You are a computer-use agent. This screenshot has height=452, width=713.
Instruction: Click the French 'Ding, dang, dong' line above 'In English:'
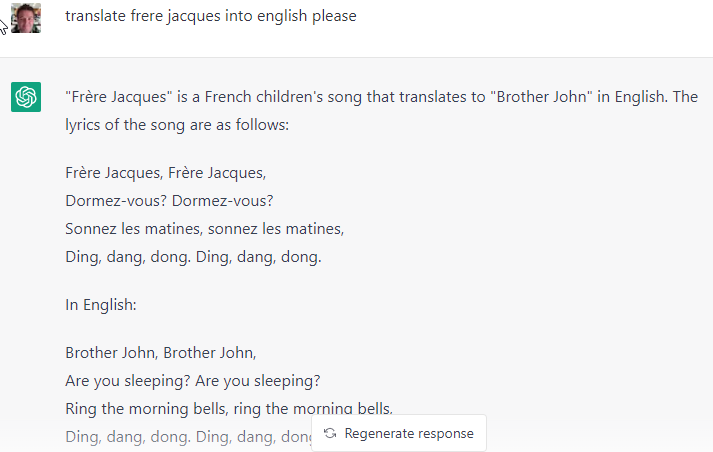click(x=193, y=257)
